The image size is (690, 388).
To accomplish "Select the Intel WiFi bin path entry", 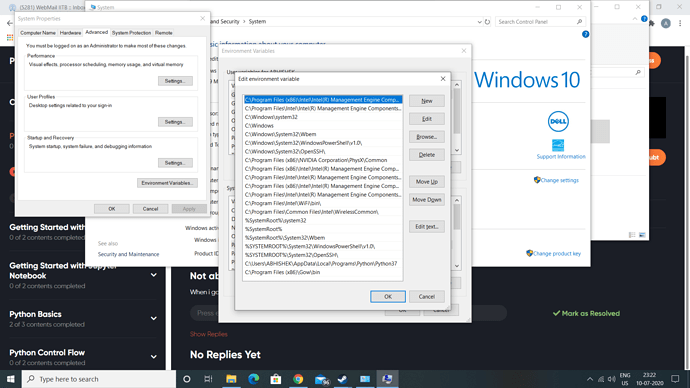I will [323, 203].
